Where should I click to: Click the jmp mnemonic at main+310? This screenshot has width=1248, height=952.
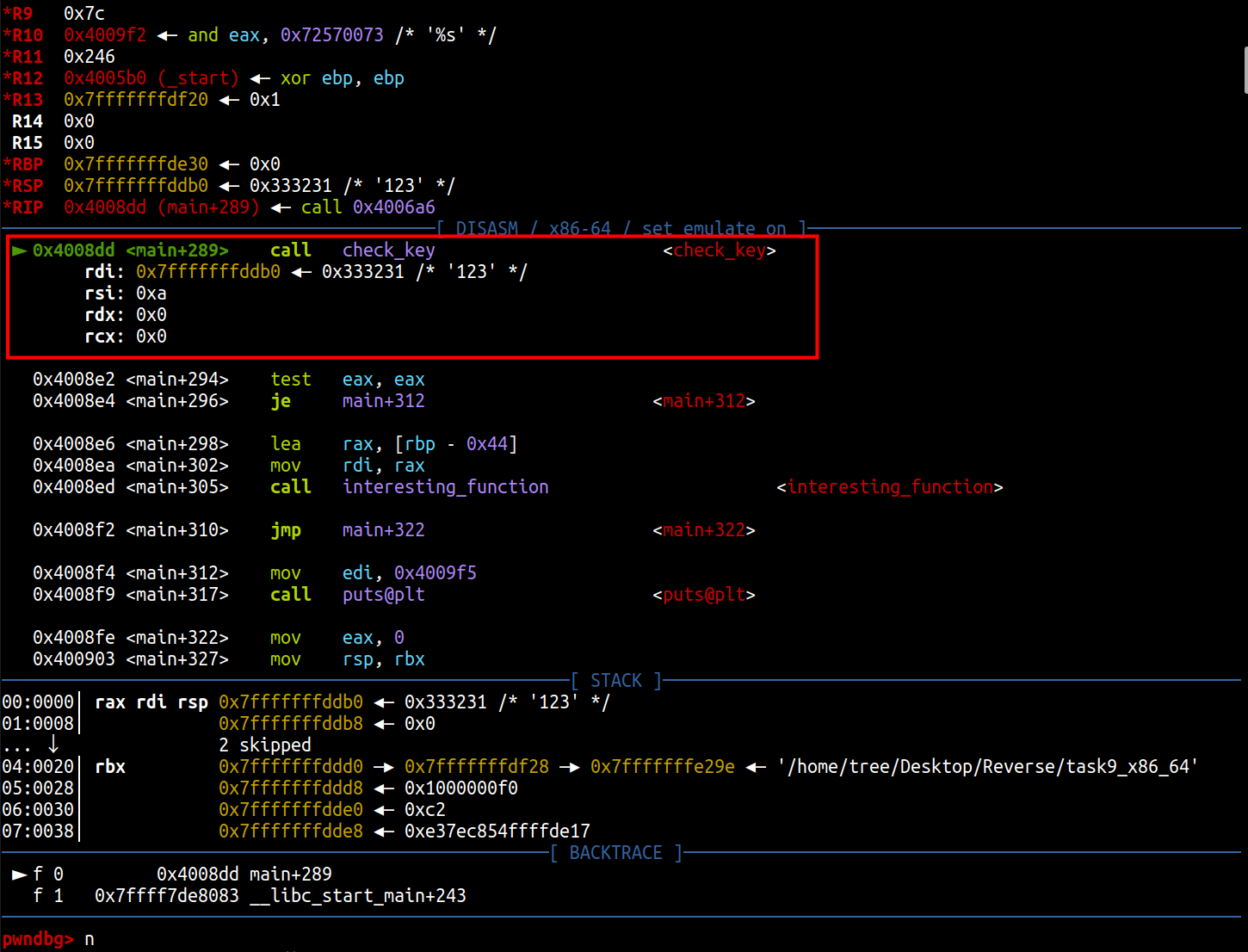coord(286,530)
